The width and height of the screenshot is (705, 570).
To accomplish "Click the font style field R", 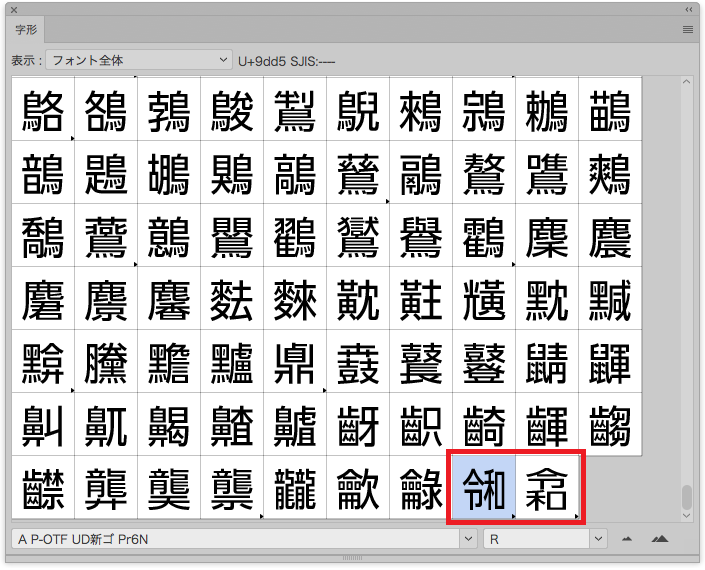I will (x=536, y=539).
